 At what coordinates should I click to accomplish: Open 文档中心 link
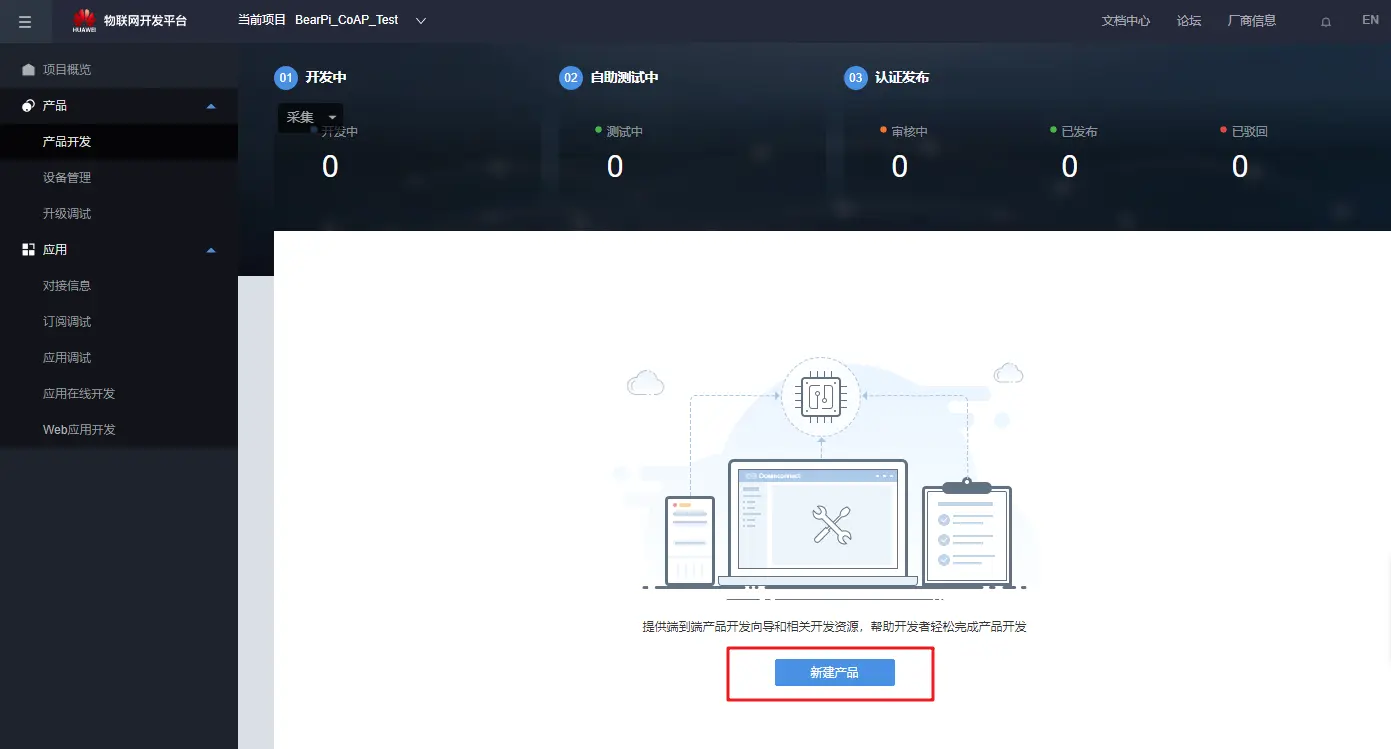pyautogui.click(x=1126, y=21)
